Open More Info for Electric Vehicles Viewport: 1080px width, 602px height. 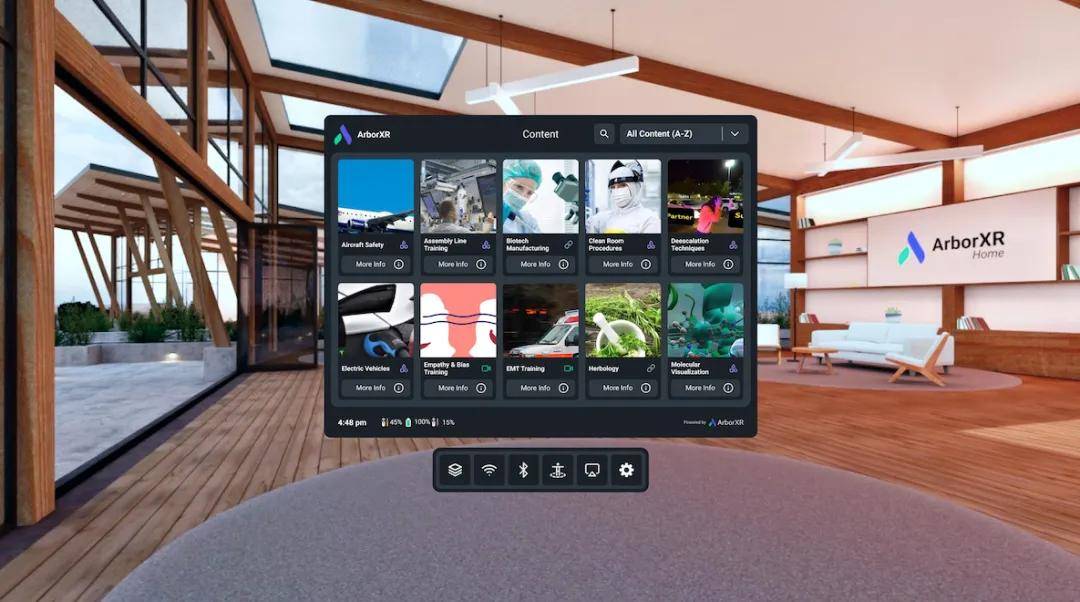pos(376,388)
